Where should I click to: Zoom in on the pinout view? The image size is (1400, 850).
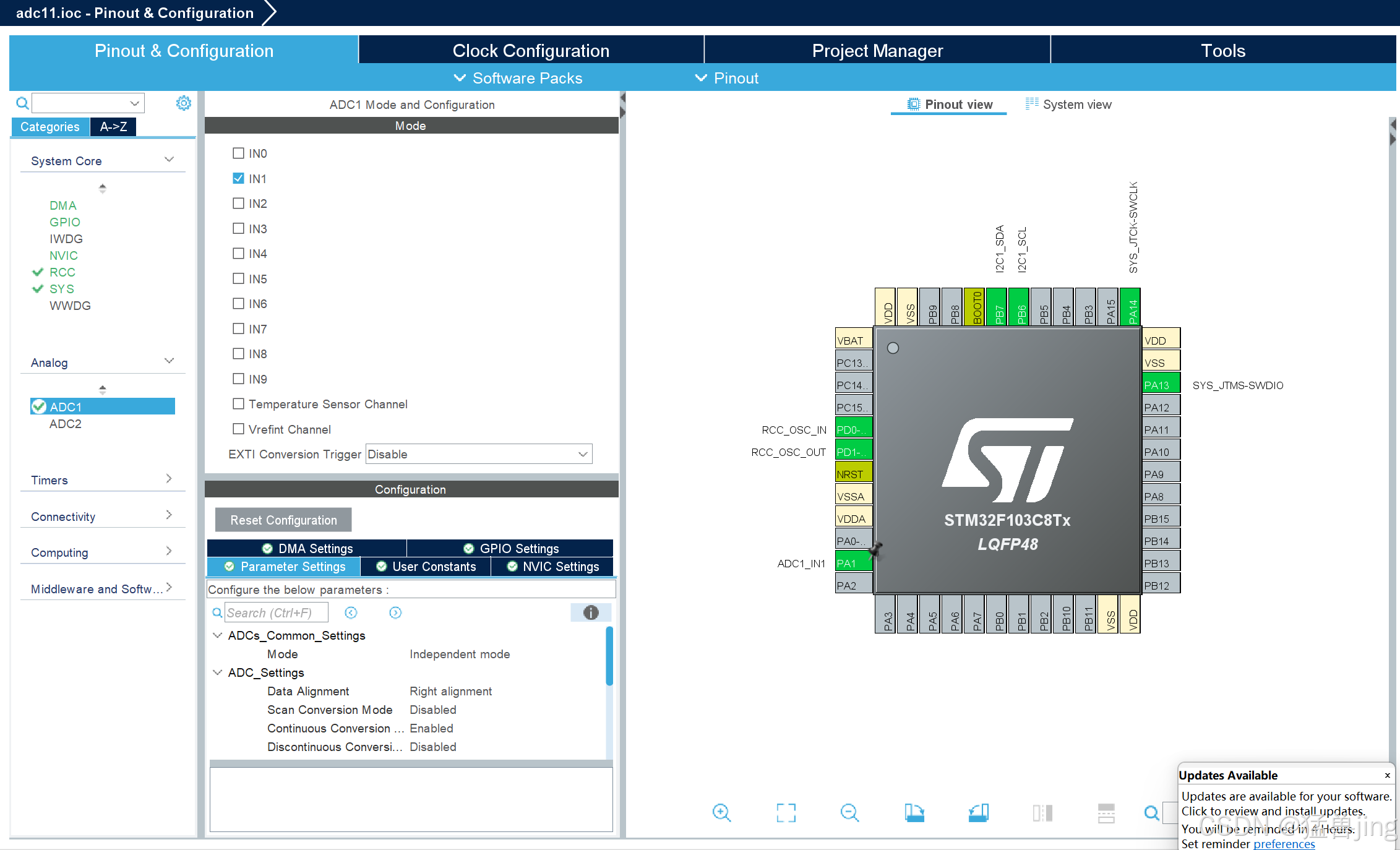pos(722,813)
